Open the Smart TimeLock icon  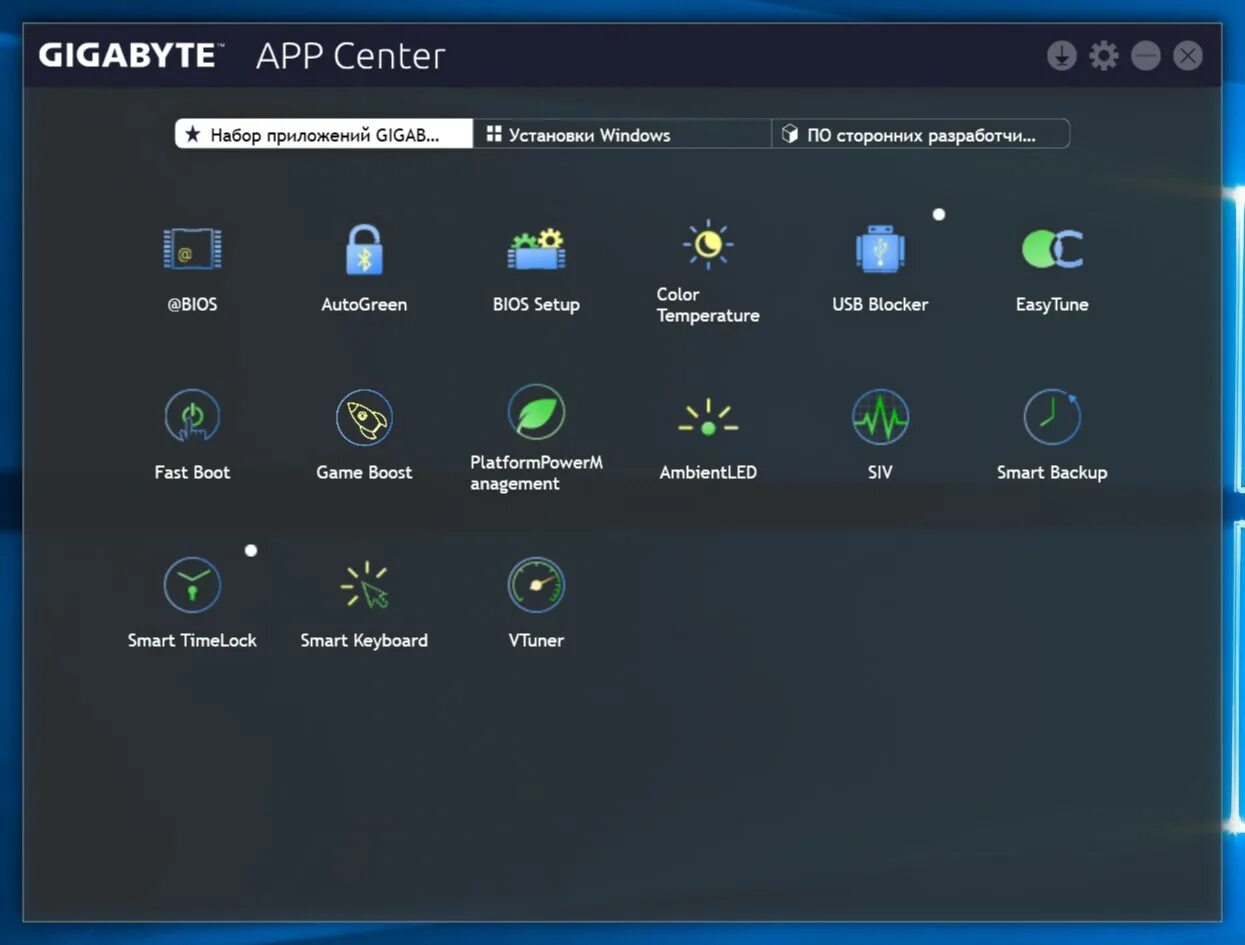coord(192,585)
